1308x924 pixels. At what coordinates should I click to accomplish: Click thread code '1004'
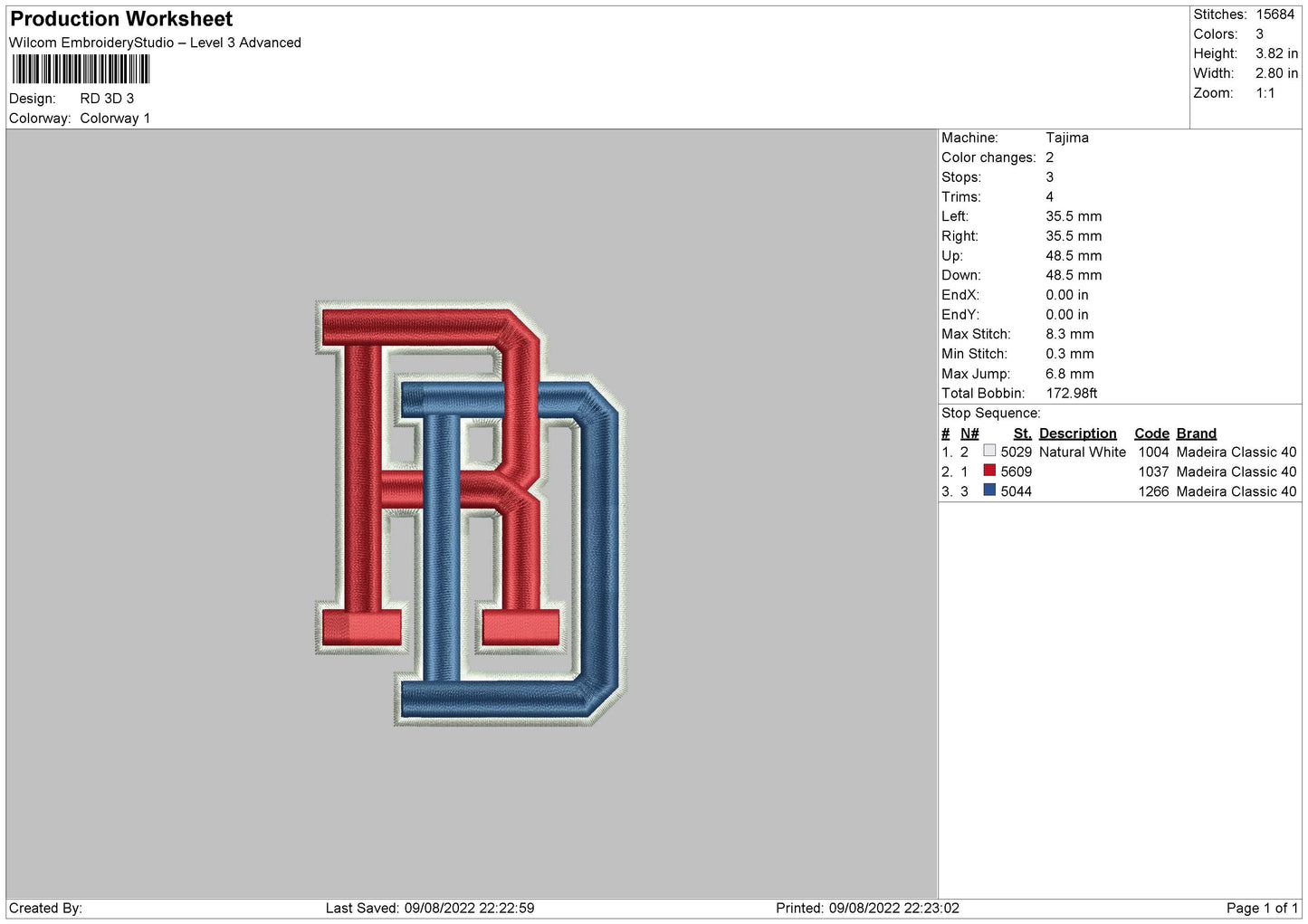click(1153, 452)
